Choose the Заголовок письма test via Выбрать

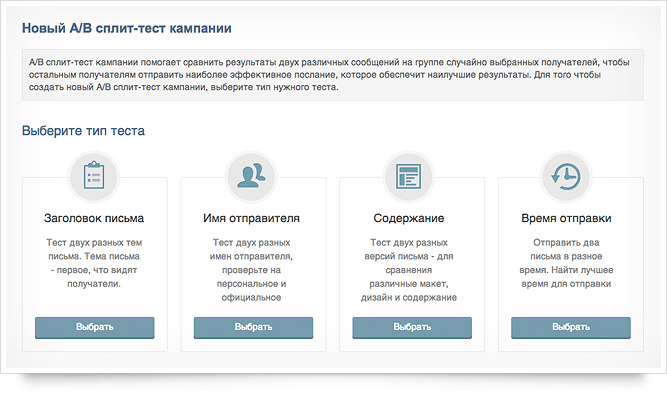pyautogui.click(x=94, y=327)
